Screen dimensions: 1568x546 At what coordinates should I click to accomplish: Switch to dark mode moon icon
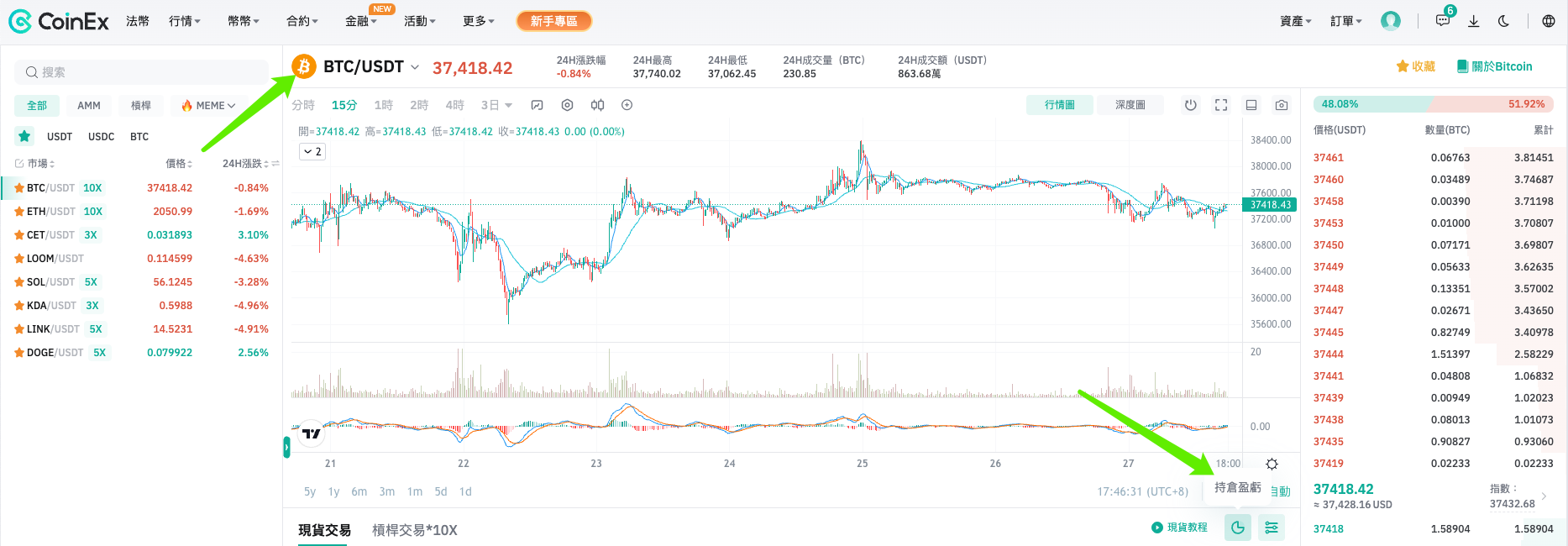coord(1504,21)
